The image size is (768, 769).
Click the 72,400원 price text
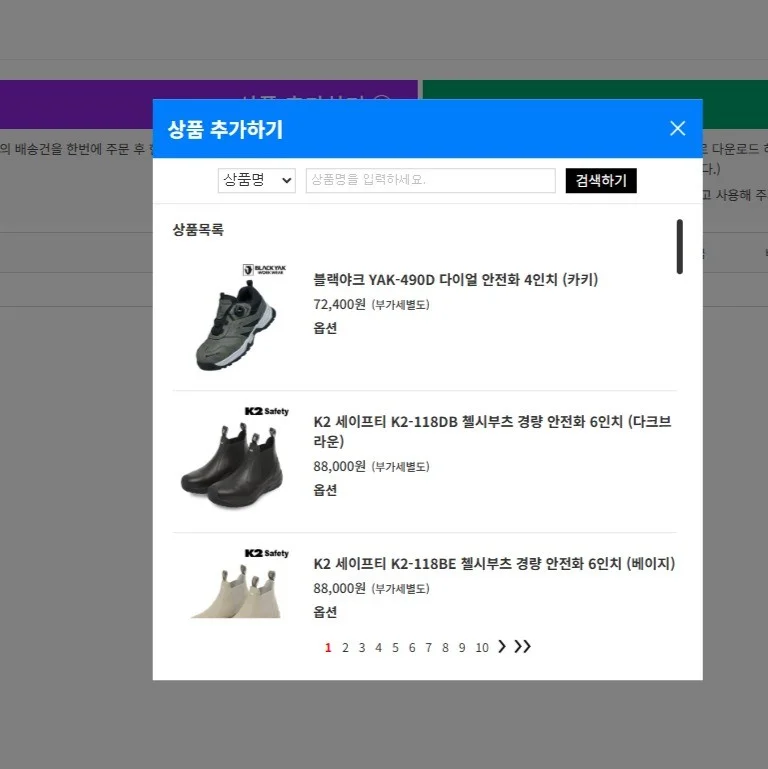pyautogui.click(x=339, y=305)
